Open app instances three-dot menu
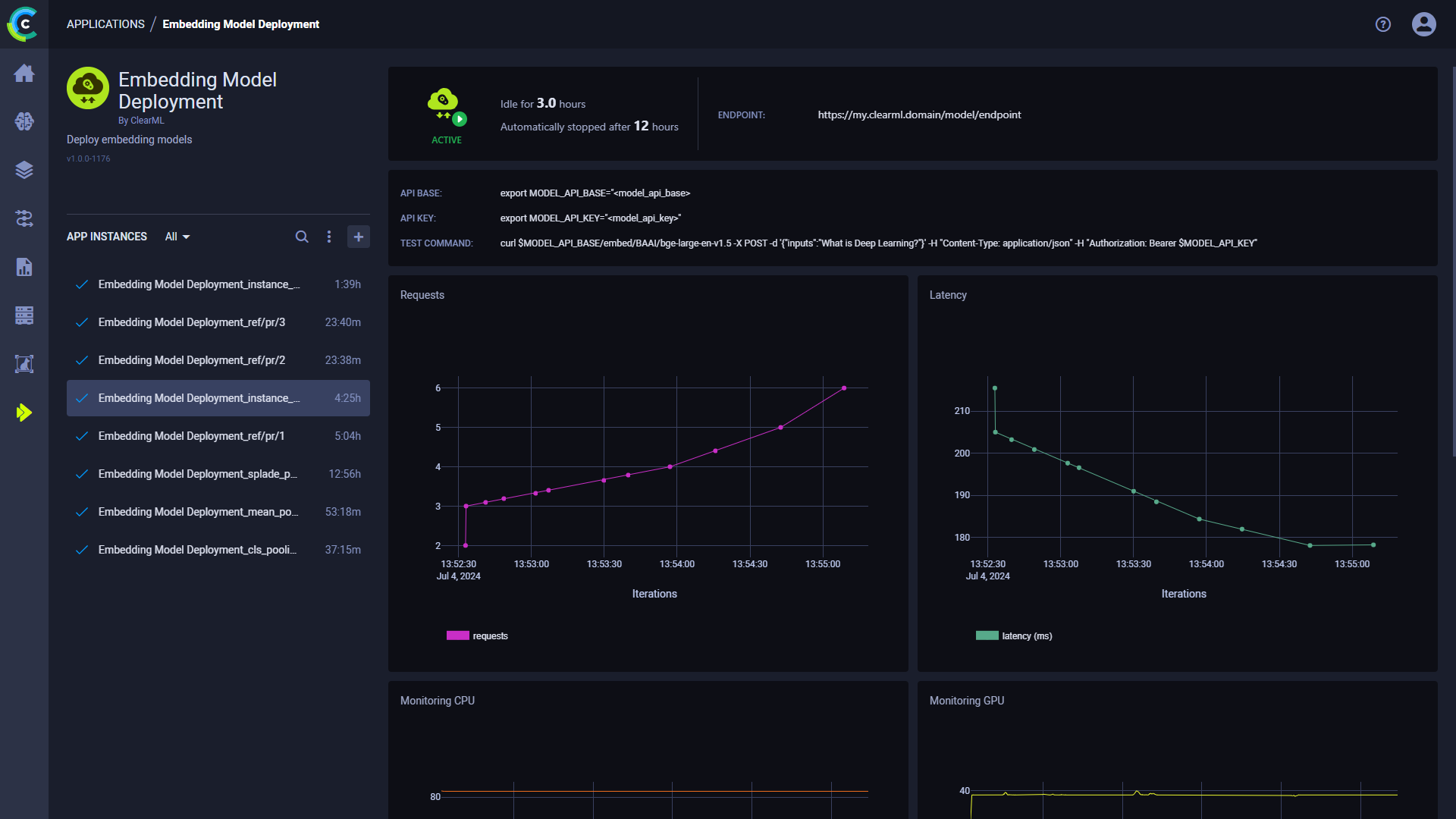This screenshot has width=1456, height=819. pyautogui.click(x=329, y=237)
